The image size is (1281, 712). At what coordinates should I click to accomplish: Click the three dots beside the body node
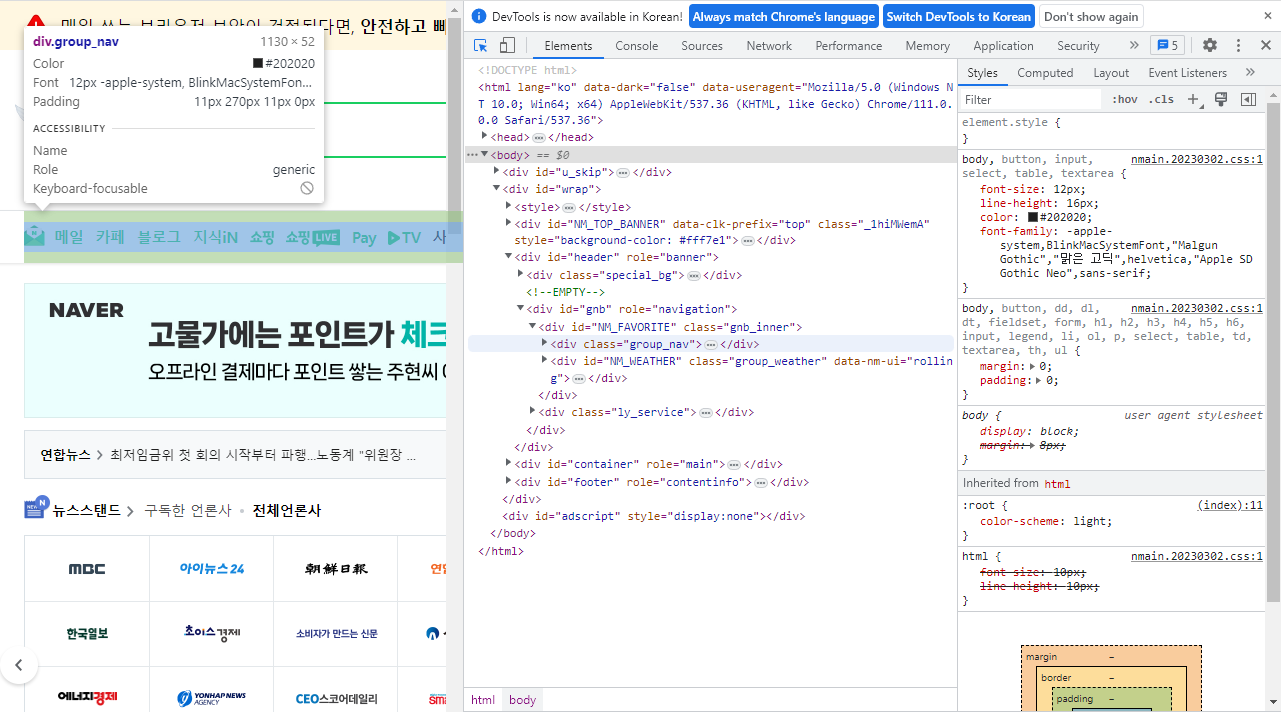click(x=472, y=155)
